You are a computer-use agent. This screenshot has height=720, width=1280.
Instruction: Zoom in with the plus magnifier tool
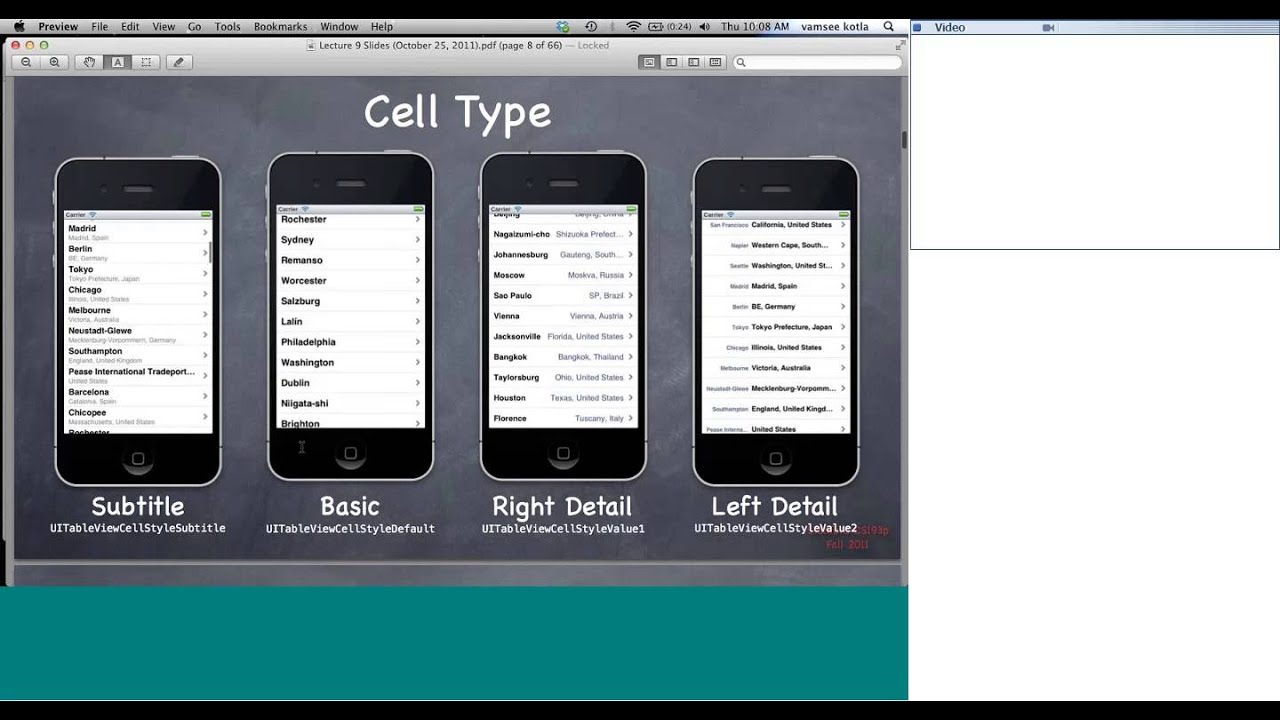pyautogui.click(x=54, y=62)
